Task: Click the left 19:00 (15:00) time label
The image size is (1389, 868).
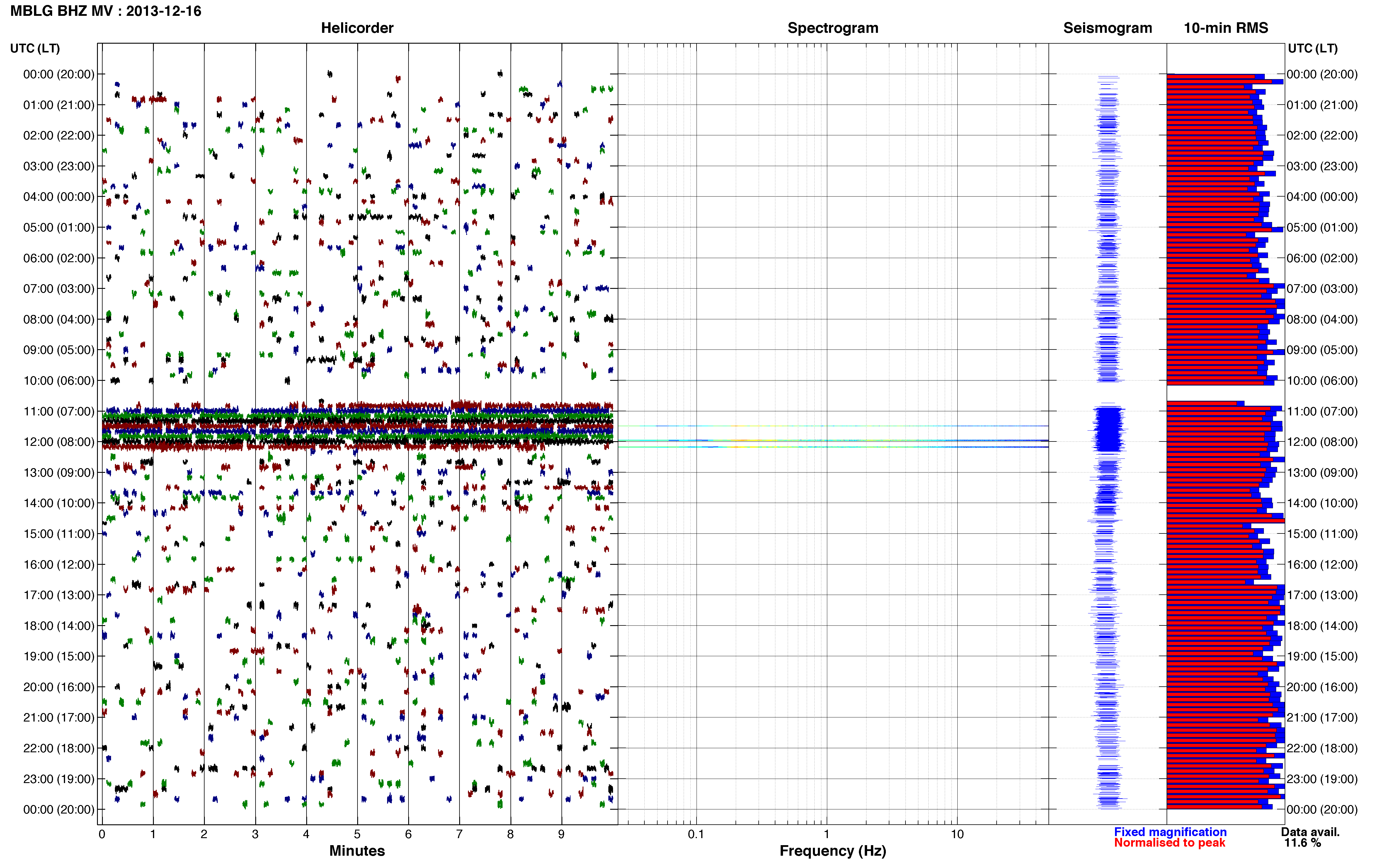Action: click(x=59, y=656)
